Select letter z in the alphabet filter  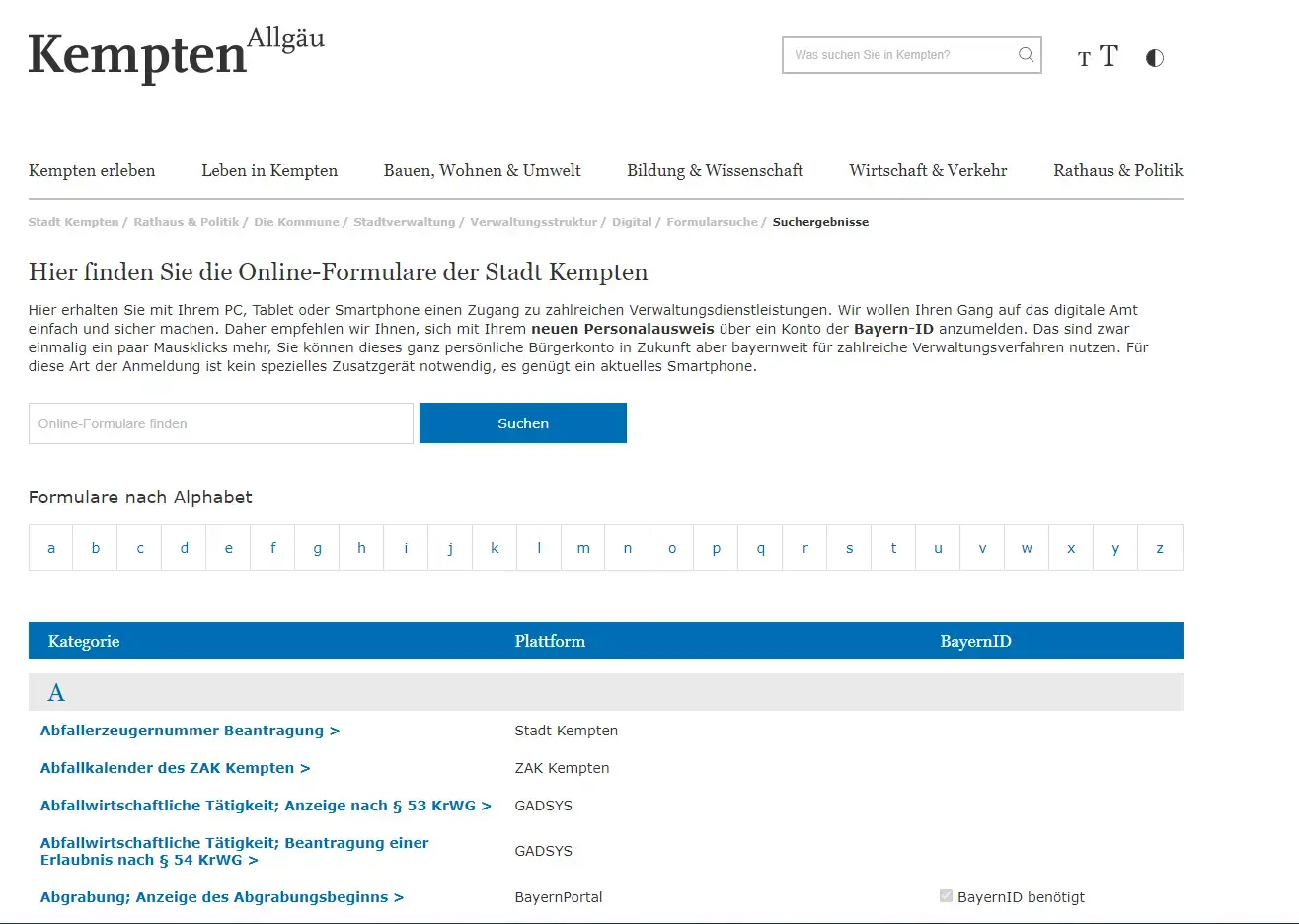point(1160,548)
